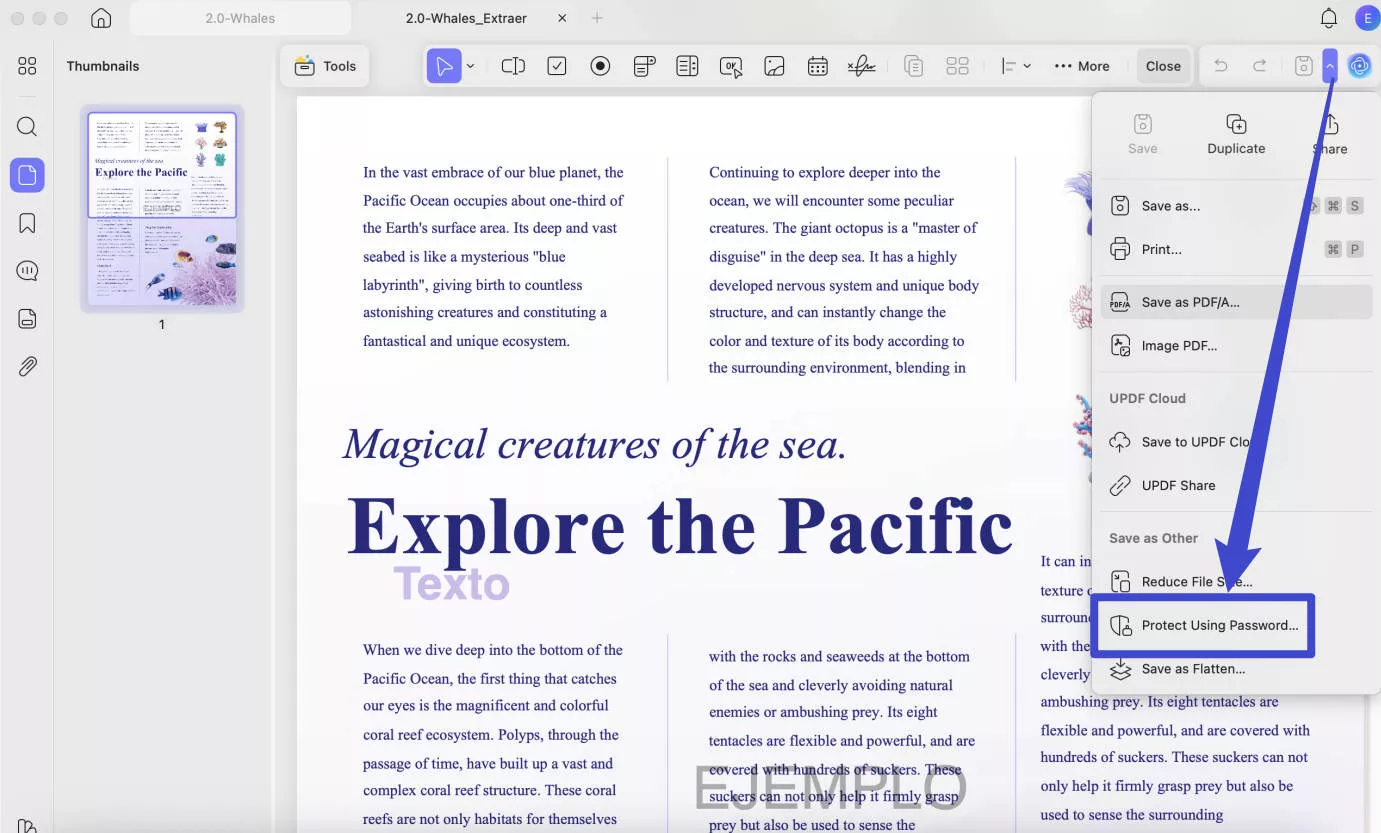This screenshot has height=833, width=1381.
Task: Close the 2.0-Whales_Extraer tab
Action: pyautogui.click(x=562, y=18)
